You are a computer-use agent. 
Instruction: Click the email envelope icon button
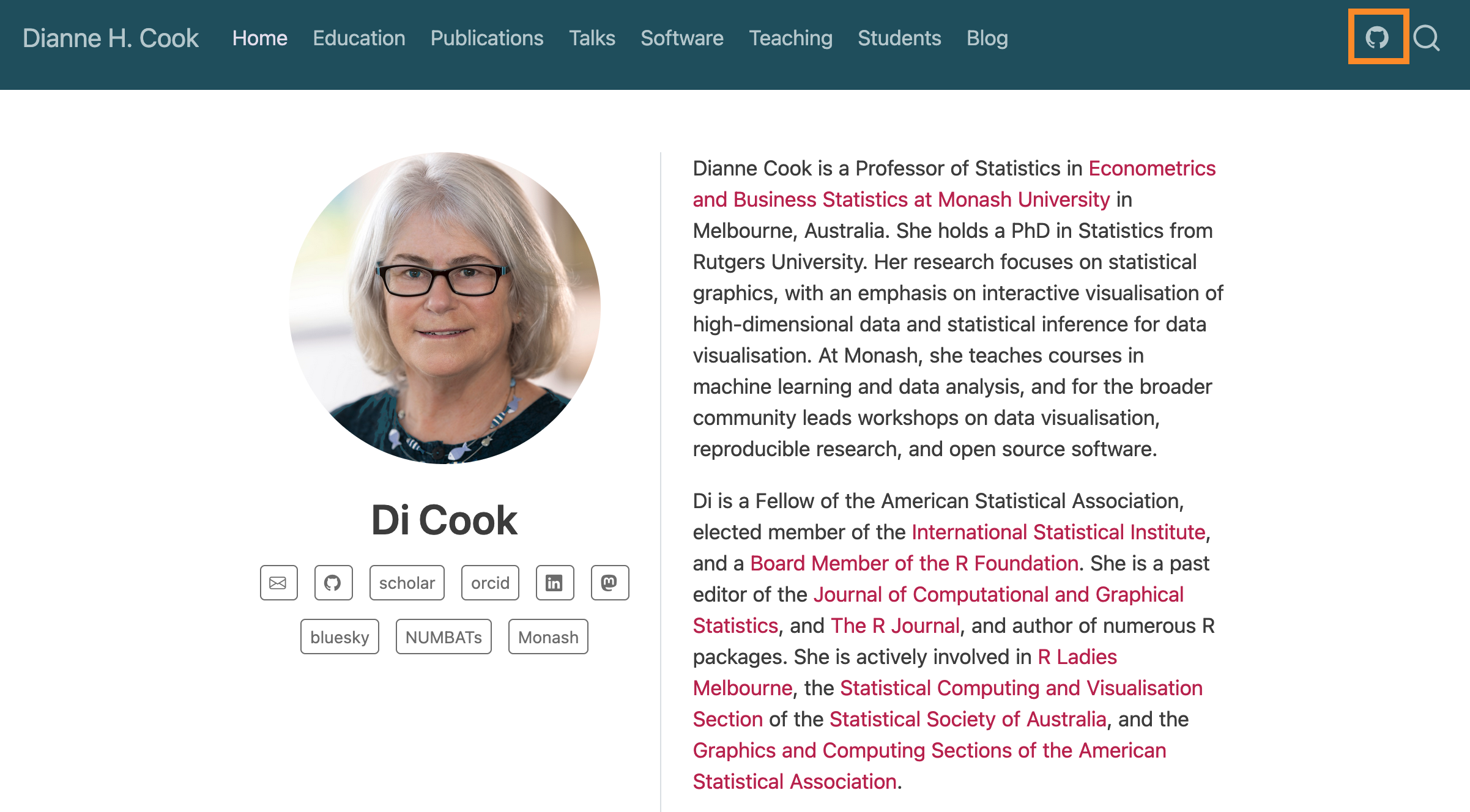click(x=278, y=583)
